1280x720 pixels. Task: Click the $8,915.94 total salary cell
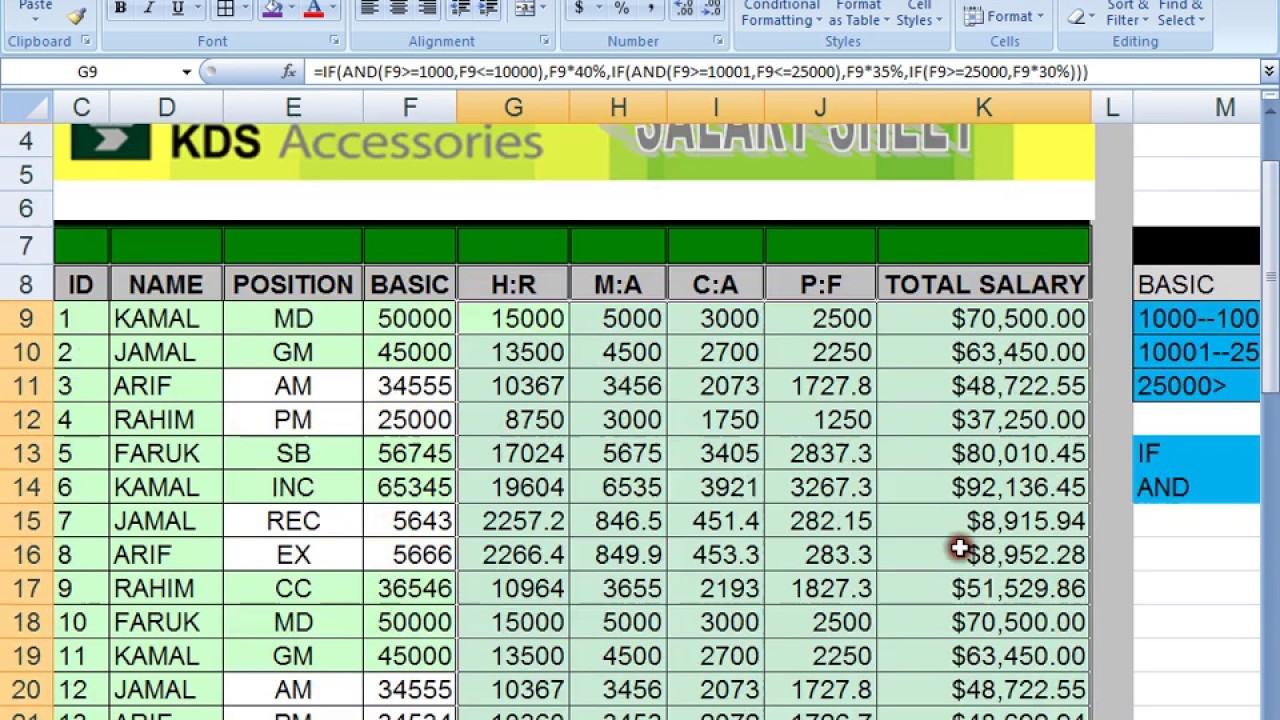984,521
